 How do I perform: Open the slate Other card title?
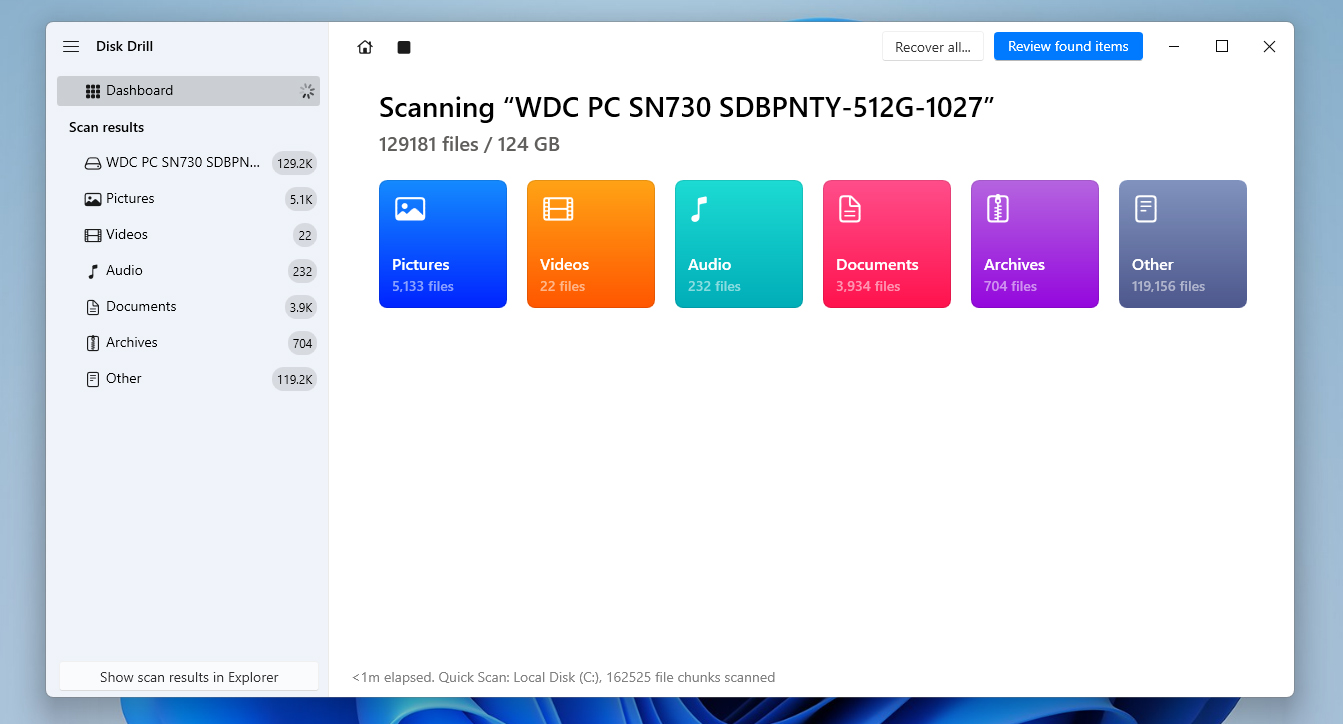point(1152,265)
